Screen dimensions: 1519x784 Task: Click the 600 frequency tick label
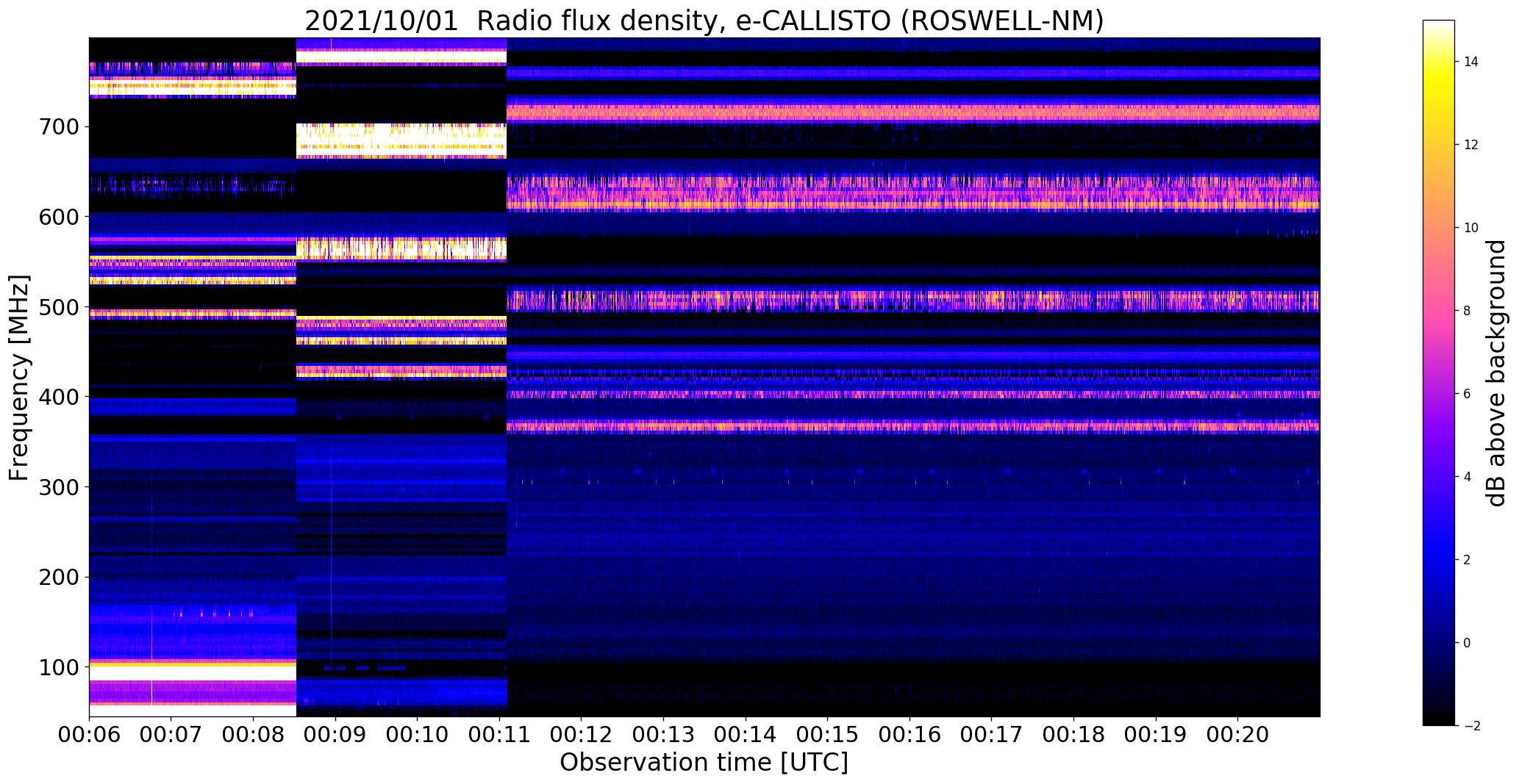pos(58,217)
